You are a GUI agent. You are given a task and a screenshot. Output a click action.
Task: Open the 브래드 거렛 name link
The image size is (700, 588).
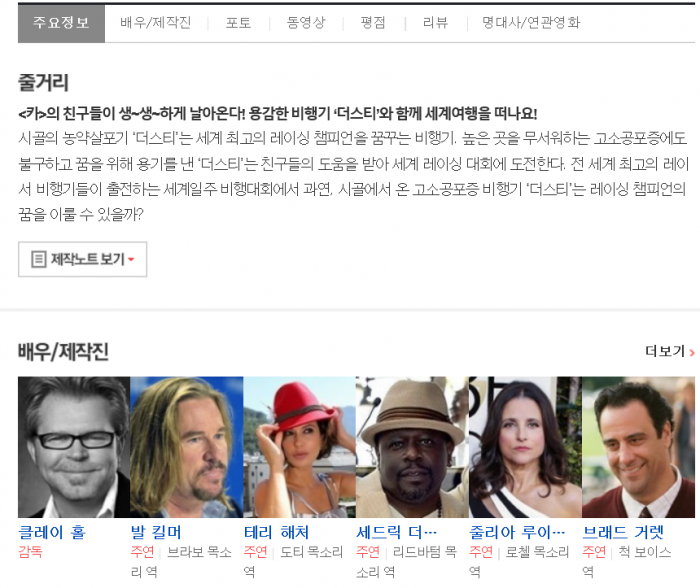click(622, 532)
